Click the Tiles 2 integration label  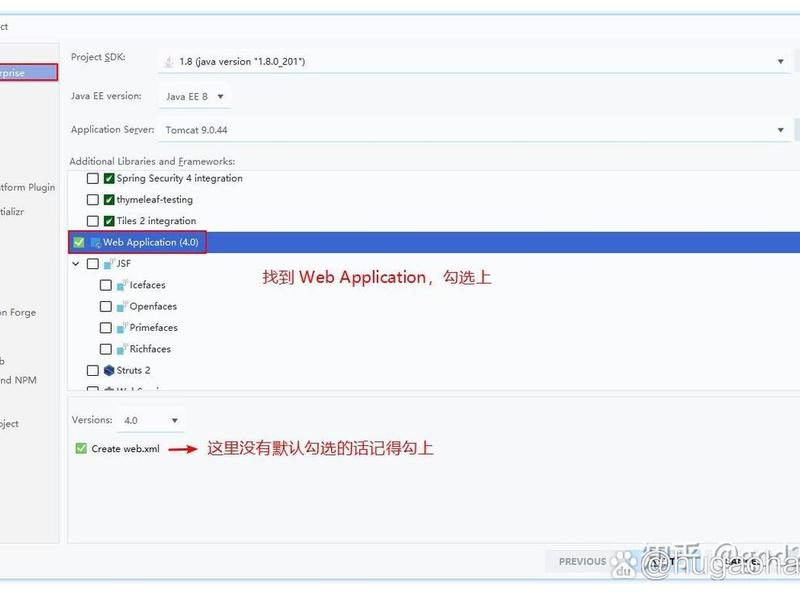click(156, 221)
